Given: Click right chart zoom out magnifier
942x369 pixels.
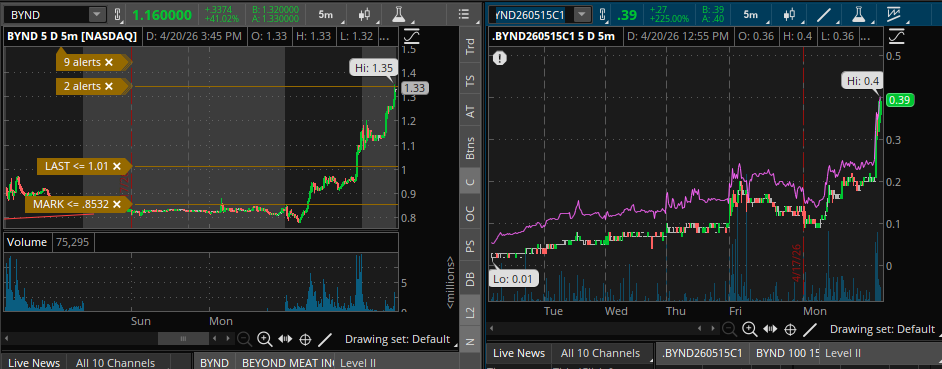Looking at the screenshot, I should [x=729, y=329].
